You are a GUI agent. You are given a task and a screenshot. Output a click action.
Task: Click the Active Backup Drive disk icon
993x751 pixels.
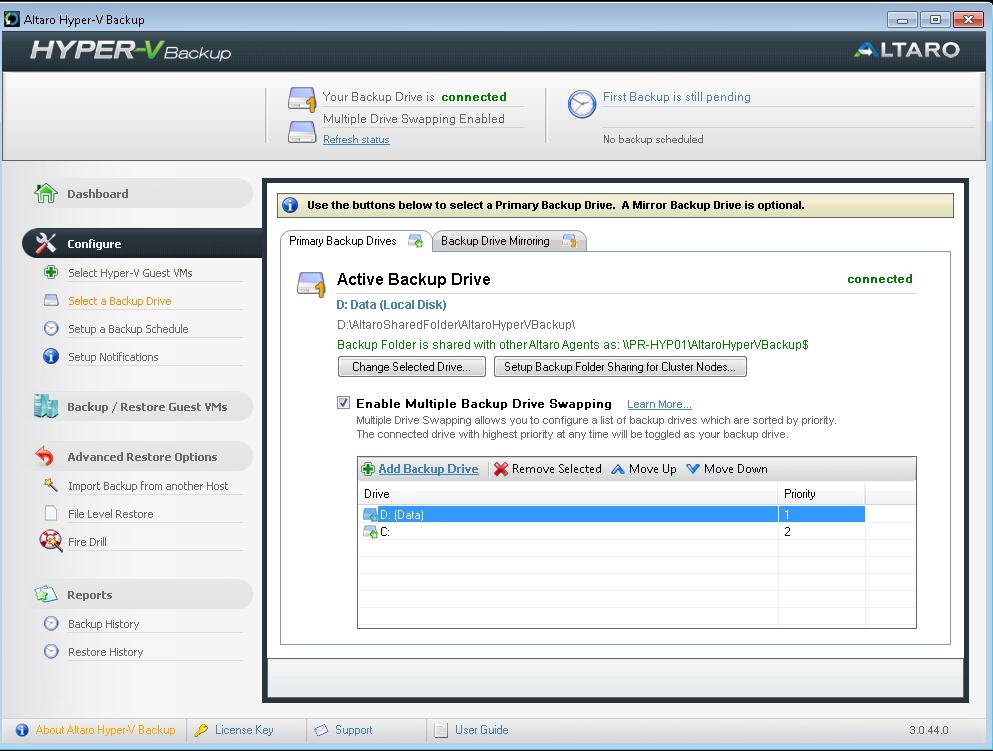[311, 284]
